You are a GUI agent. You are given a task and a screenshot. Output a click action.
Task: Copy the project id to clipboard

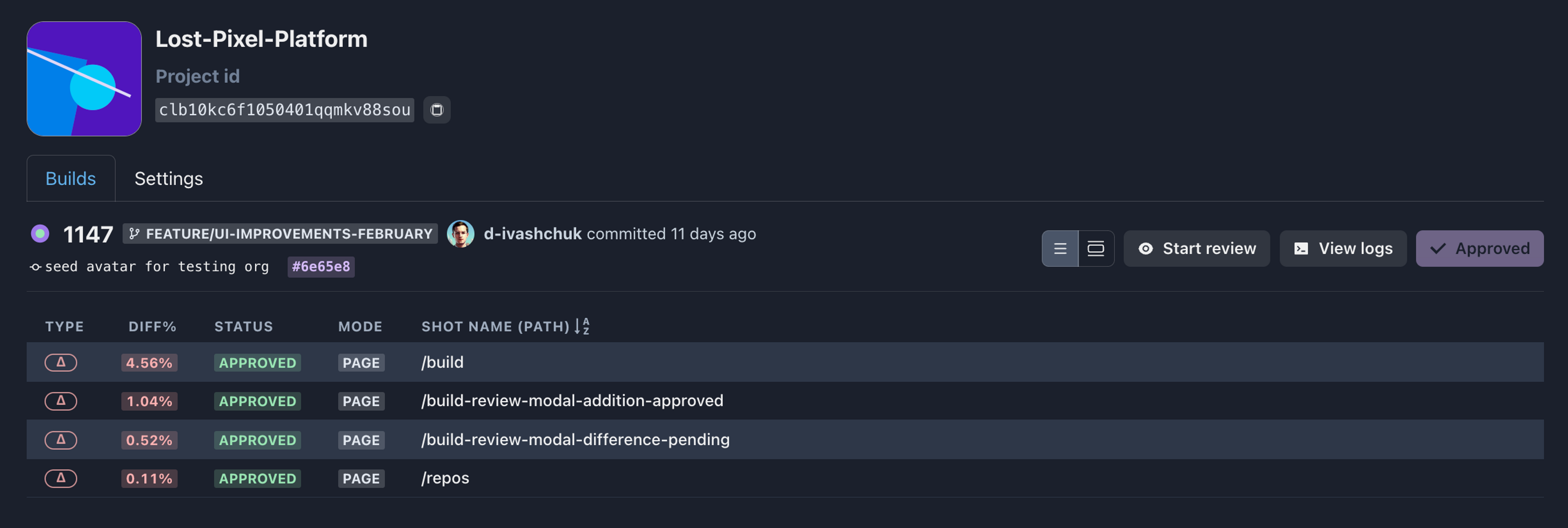(x=437, y=110)
